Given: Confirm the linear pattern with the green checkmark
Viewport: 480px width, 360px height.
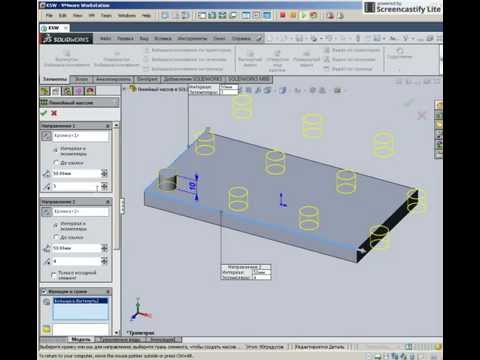Looking at the screenshot, I should click(x=43, y=113).
